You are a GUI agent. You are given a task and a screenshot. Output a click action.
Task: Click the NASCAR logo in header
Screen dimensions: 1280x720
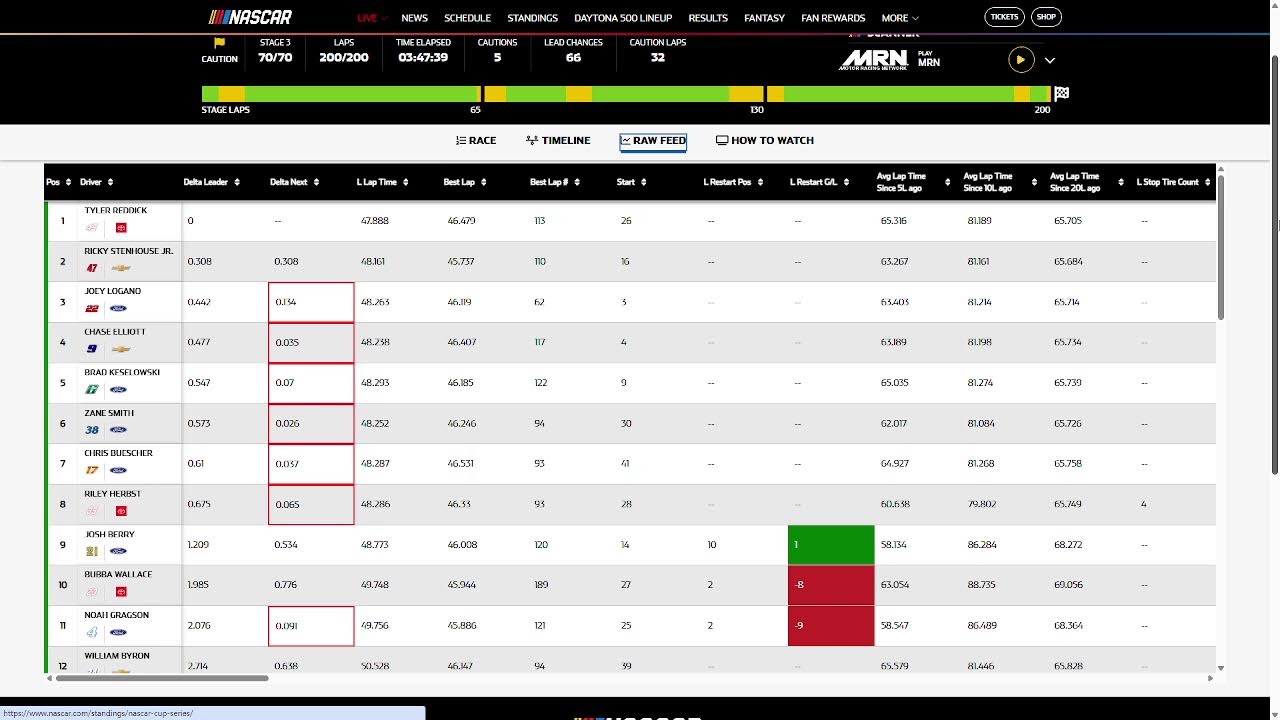250,17
